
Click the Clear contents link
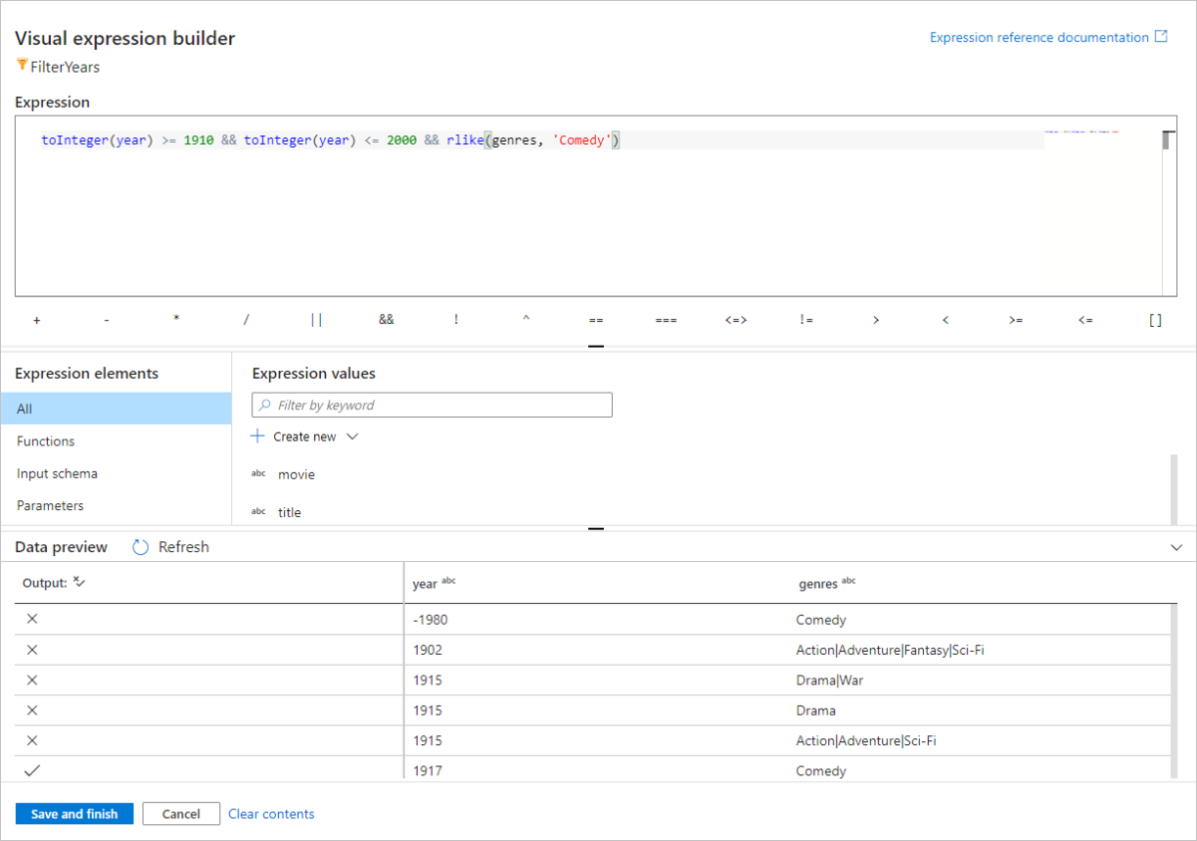(271, 814)
